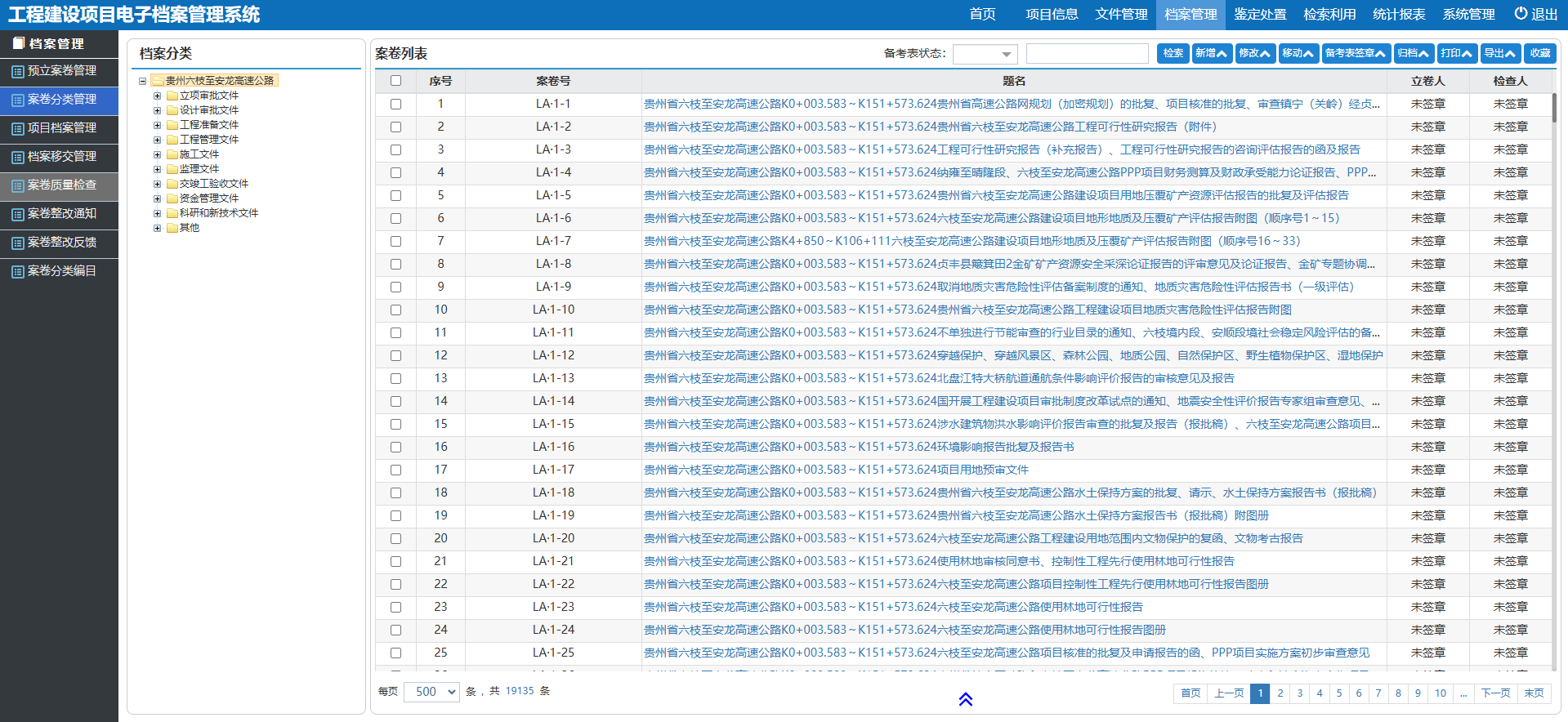This screenshot has height=722, width=1568.
Task: Open 案卷质量检查 in the sidebar
Action: 59,185
